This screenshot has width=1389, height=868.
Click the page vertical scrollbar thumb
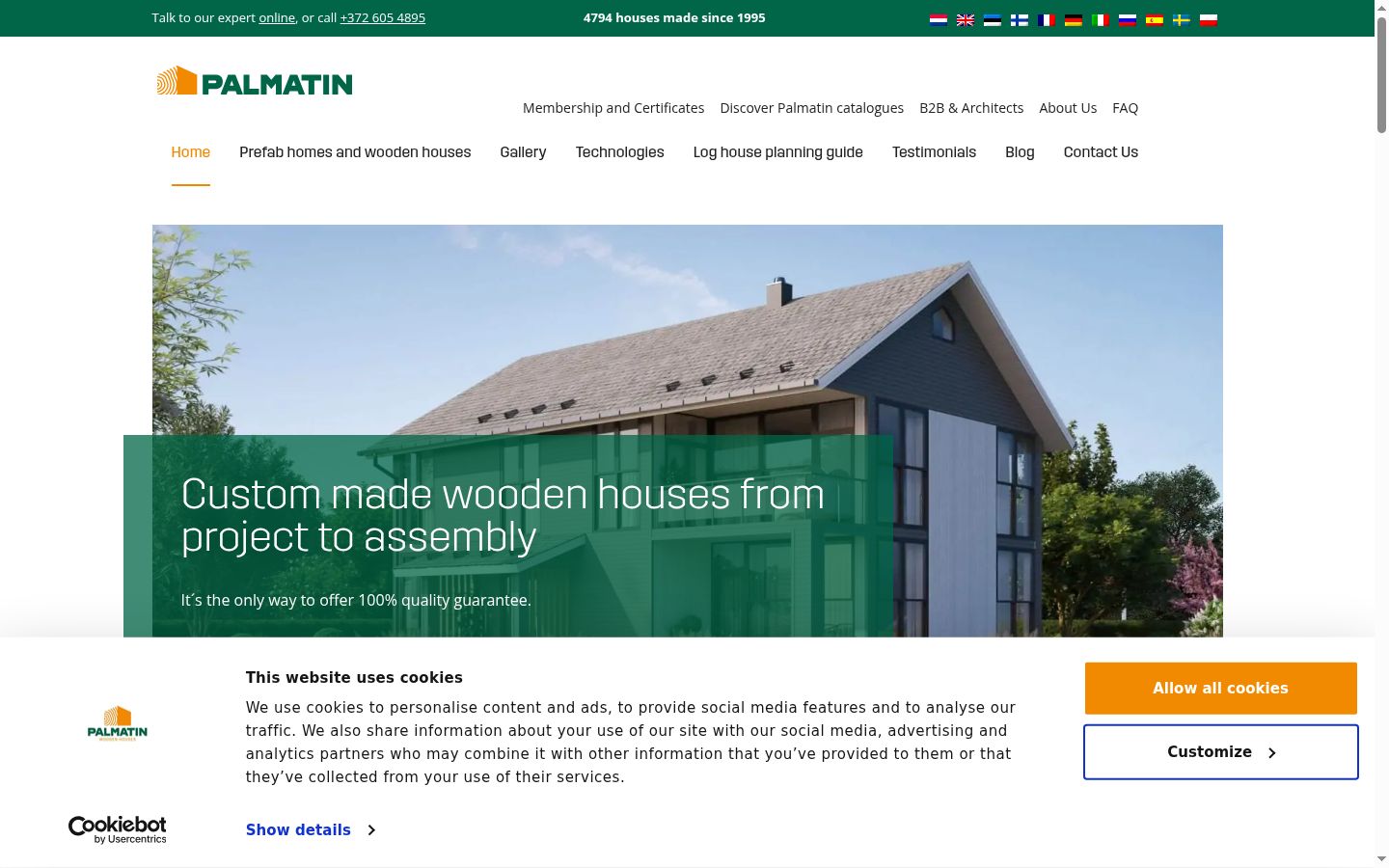[1381, 75]
